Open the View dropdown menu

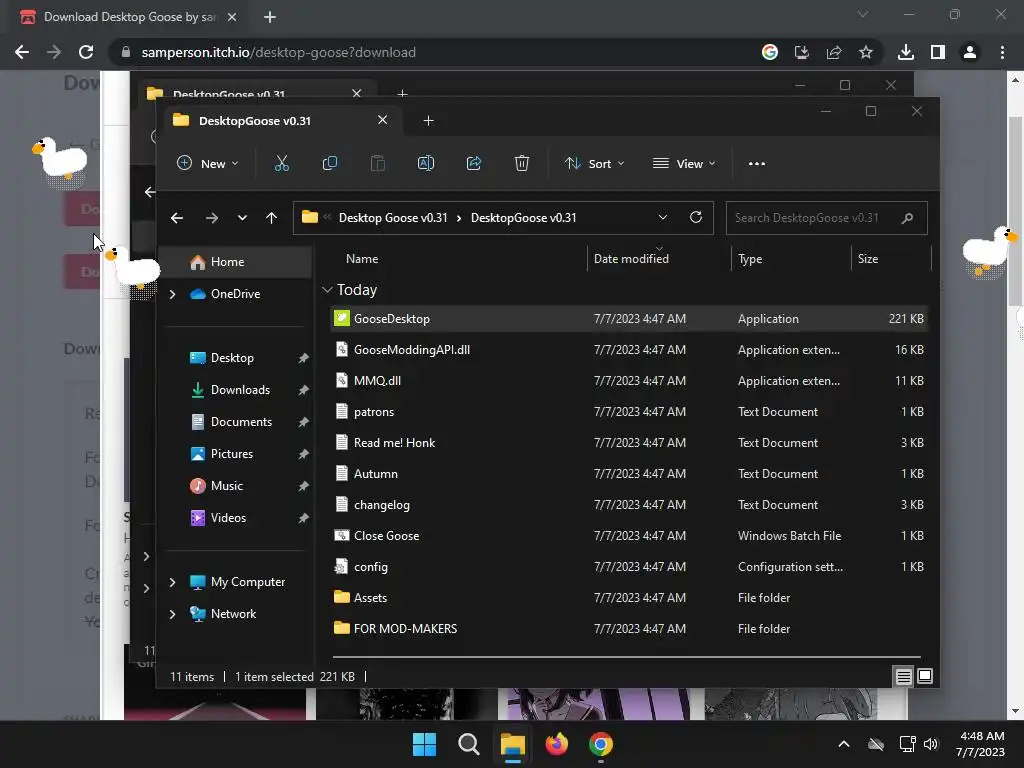coord(684,163)
